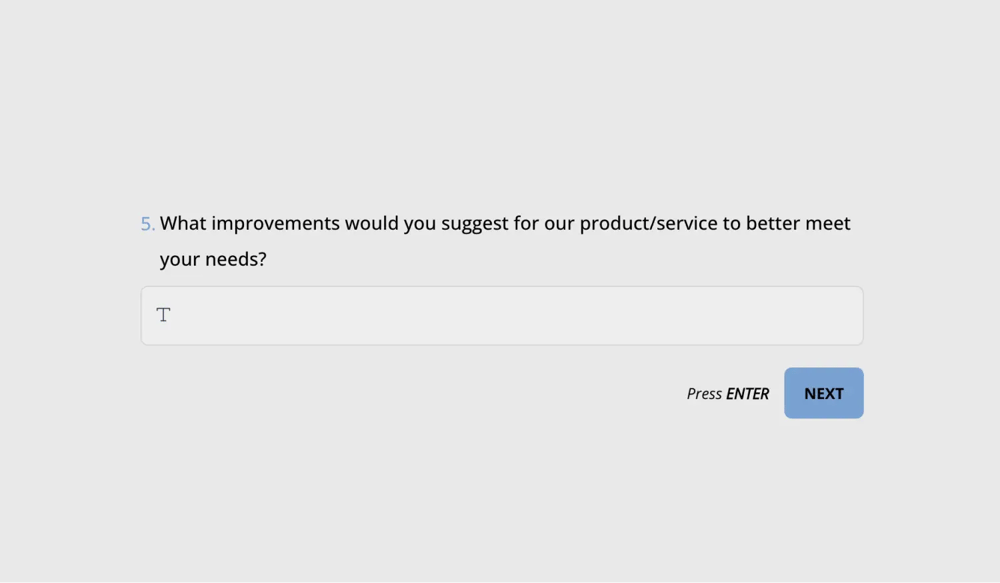Click the right end of the answer field
This screenshot has width=1000, height=583.
(x=840, y=316)
